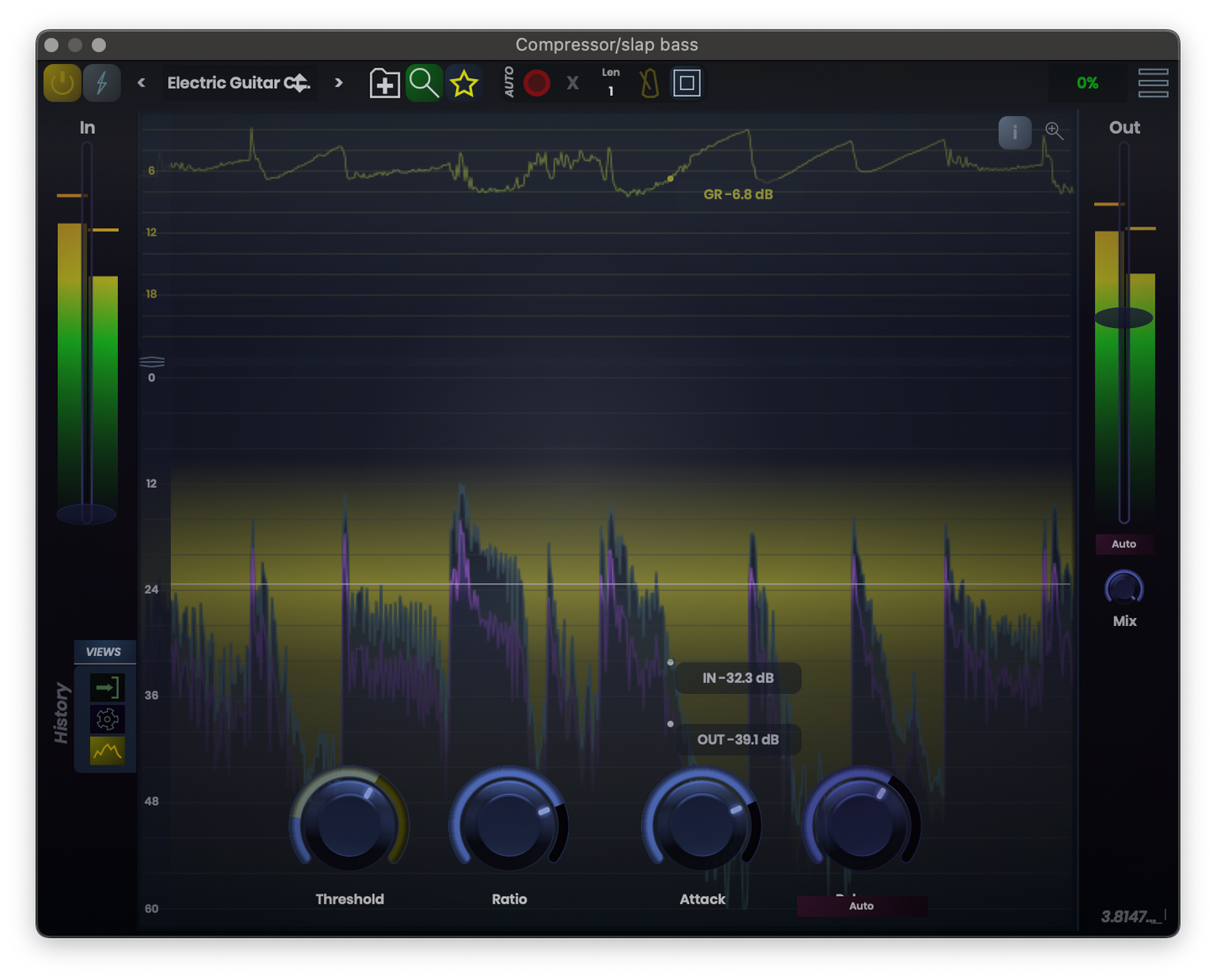Open the gear settings icon in Views panel
1216x980 pixels.
click(107, 719)
